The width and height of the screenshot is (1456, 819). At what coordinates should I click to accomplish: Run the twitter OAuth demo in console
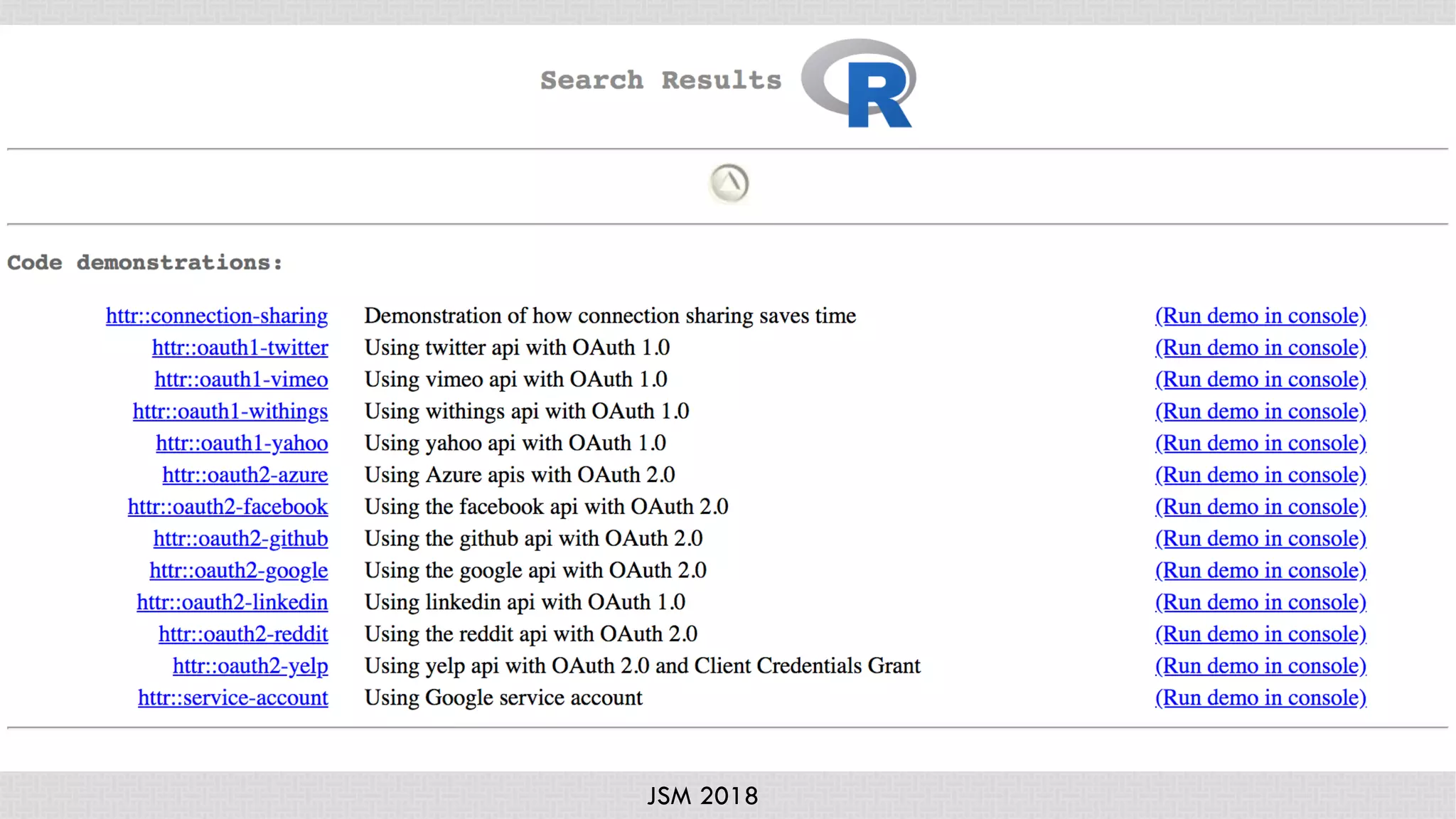point(1260,348)
